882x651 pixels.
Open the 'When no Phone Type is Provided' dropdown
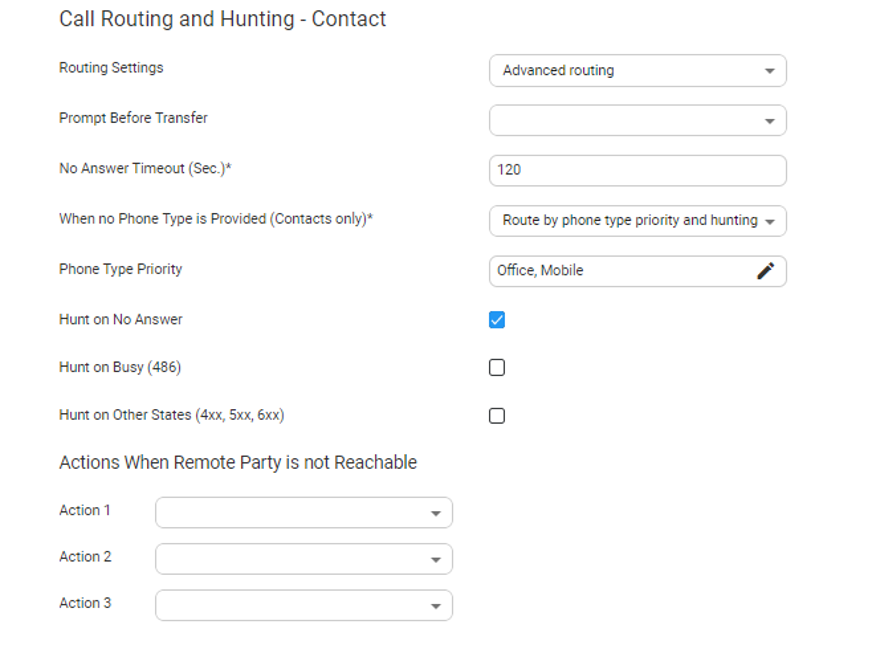coord(630,221)
